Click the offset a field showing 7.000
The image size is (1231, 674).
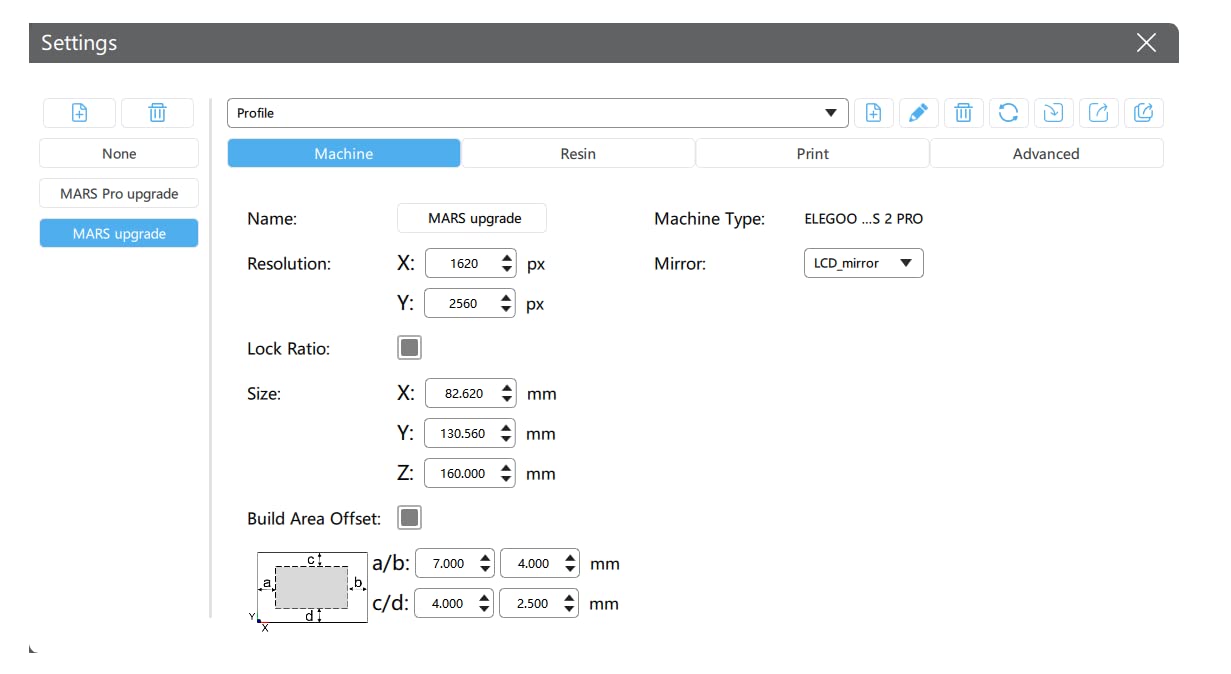click(x=454, y=564)
